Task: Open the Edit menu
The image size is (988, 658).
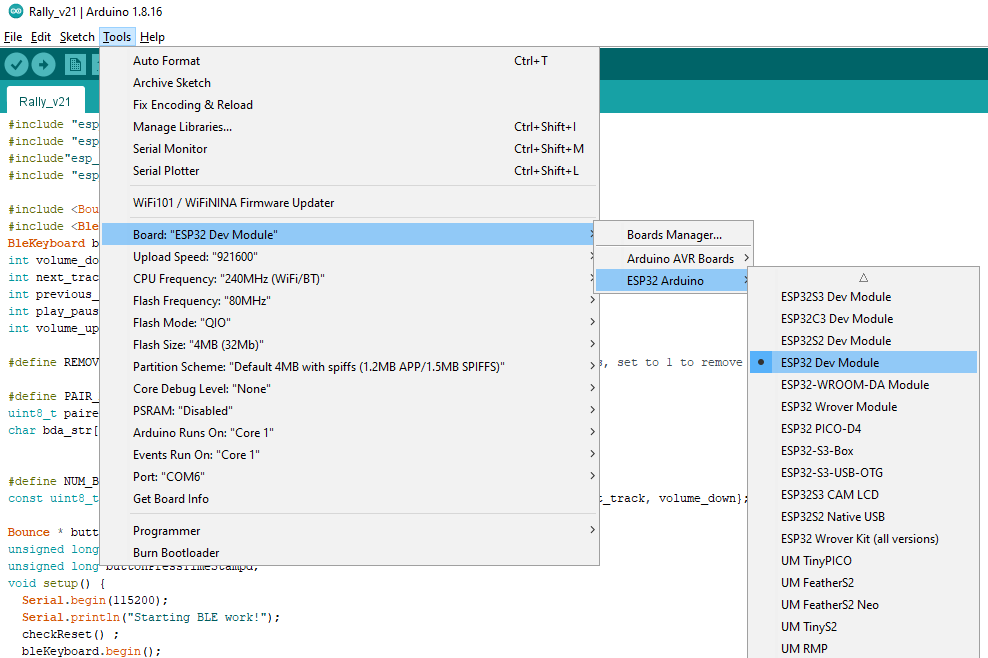Action: [40, 37]
